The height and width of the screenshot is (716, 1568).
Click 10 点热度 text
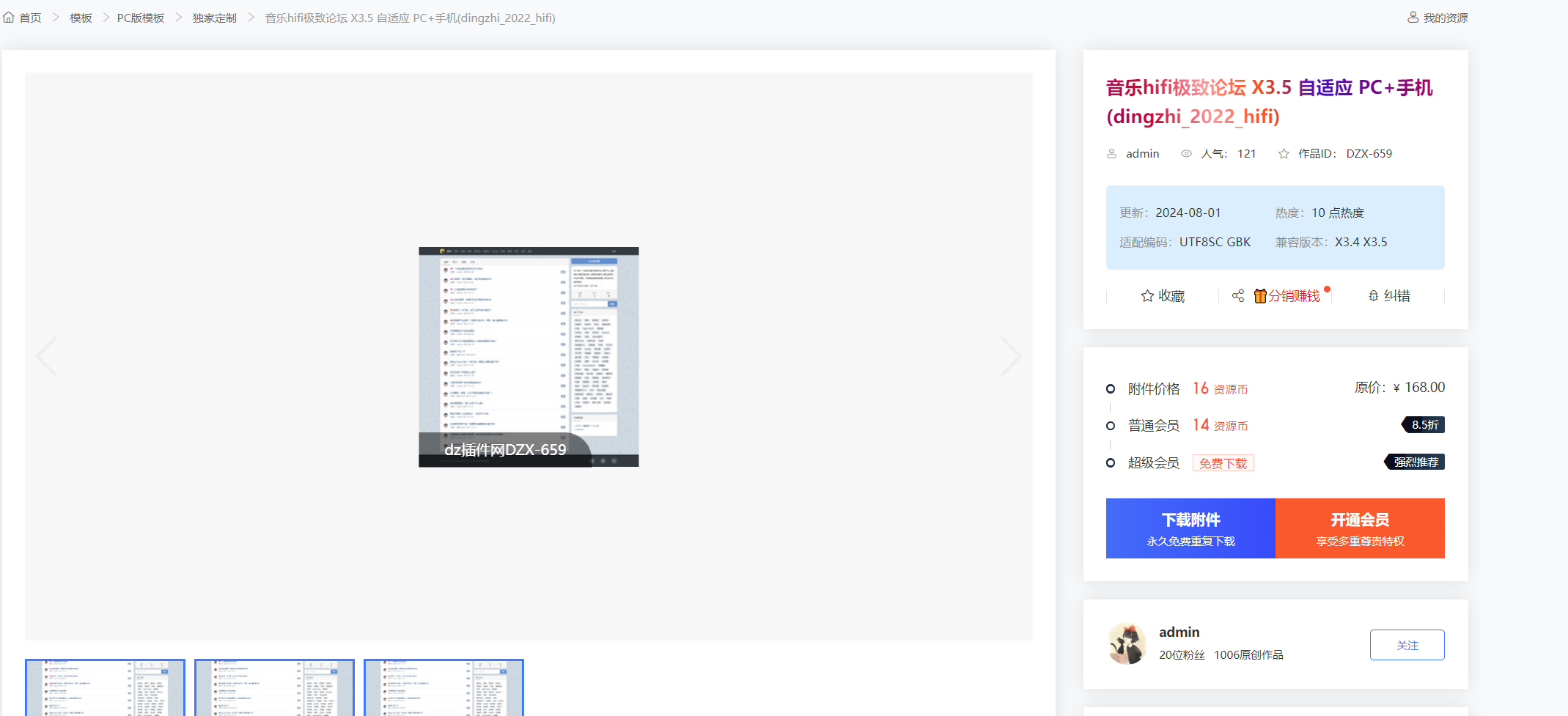click(1338, 213)
